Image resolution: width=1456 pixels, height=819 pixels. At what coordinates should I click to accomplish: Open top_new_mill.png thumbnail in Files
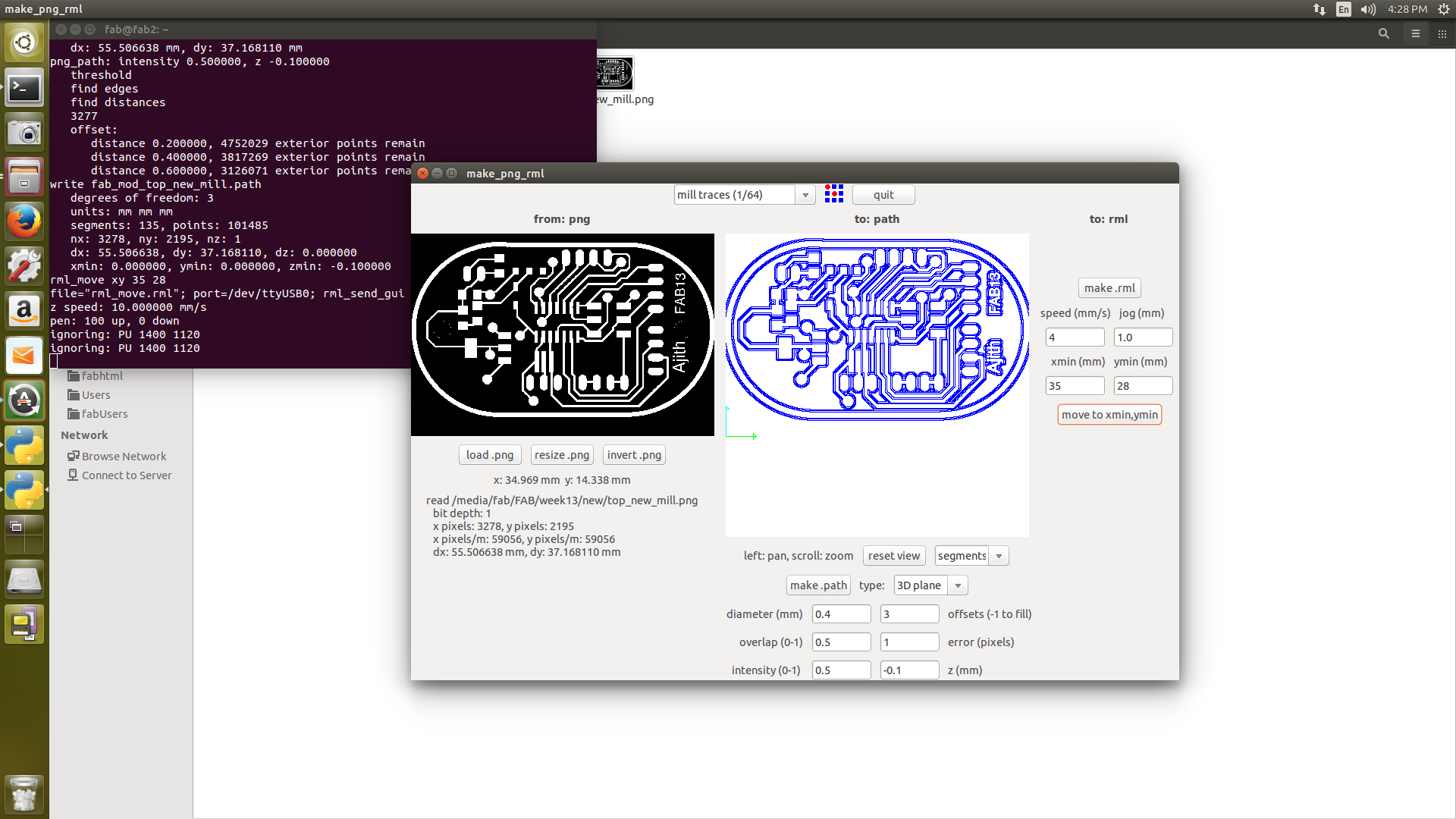(x=614, y=74)
